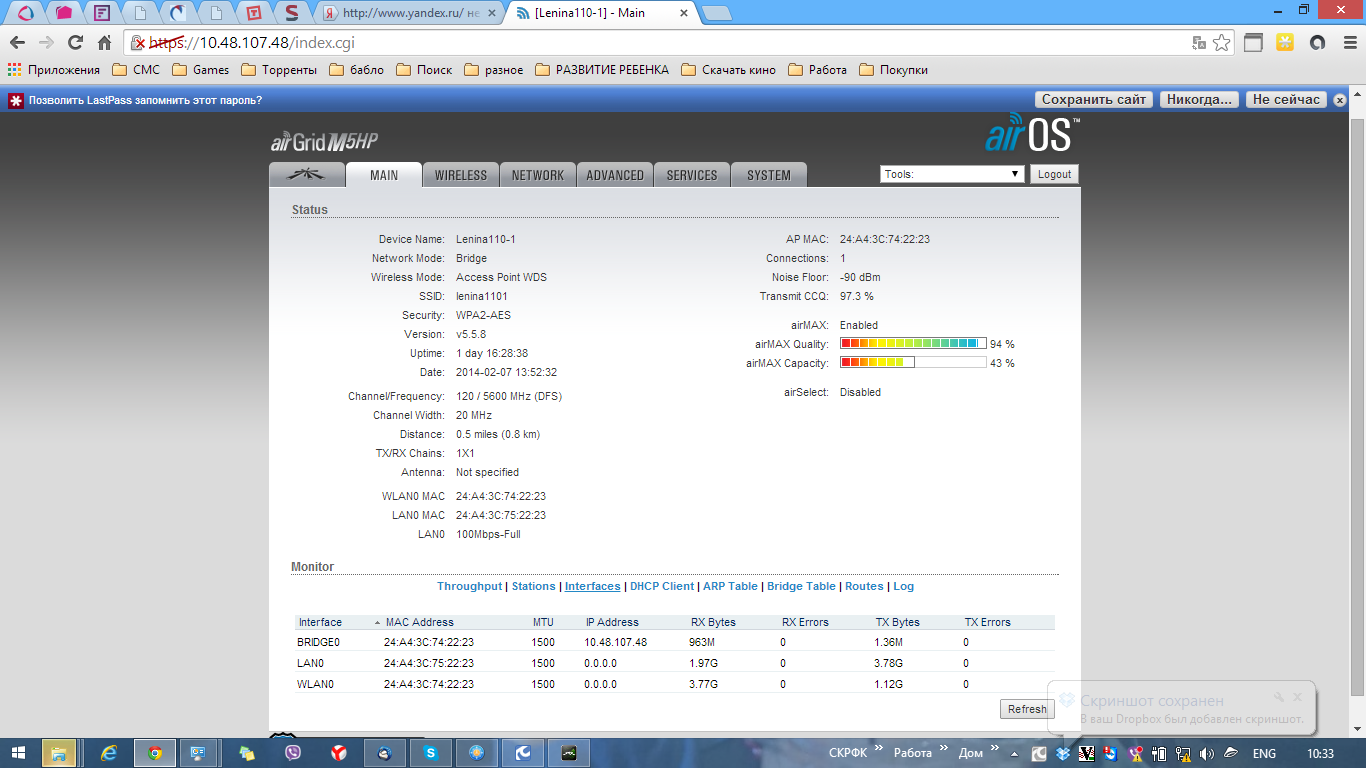Click the browser home icon
1366x768 pixels.
point(104,43)
